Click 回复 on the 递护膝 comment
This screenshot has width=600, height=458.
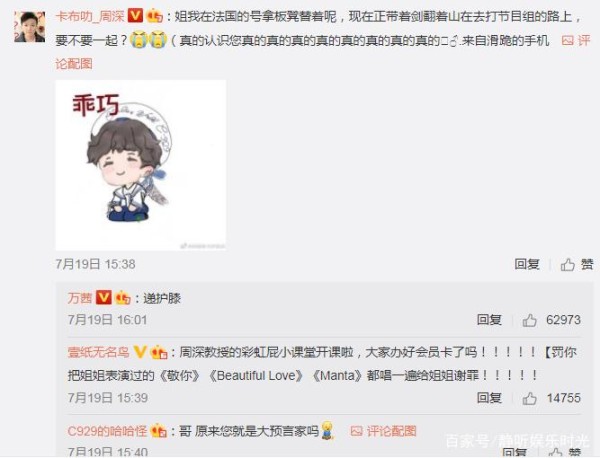tap(489, 319)
